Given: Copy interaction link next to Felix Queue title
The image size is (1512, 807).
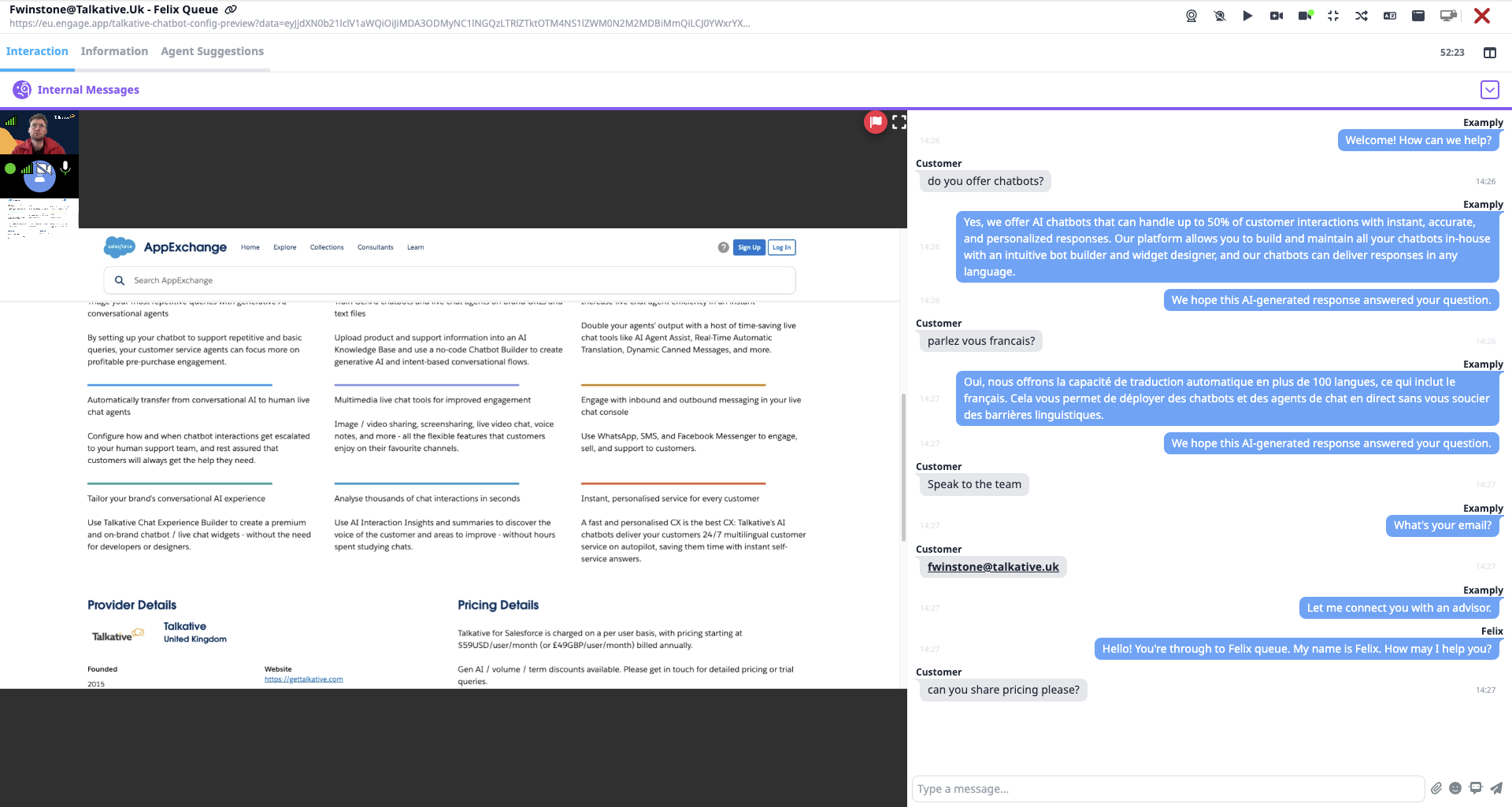Looking at the screenshot, I should point(231,9).
